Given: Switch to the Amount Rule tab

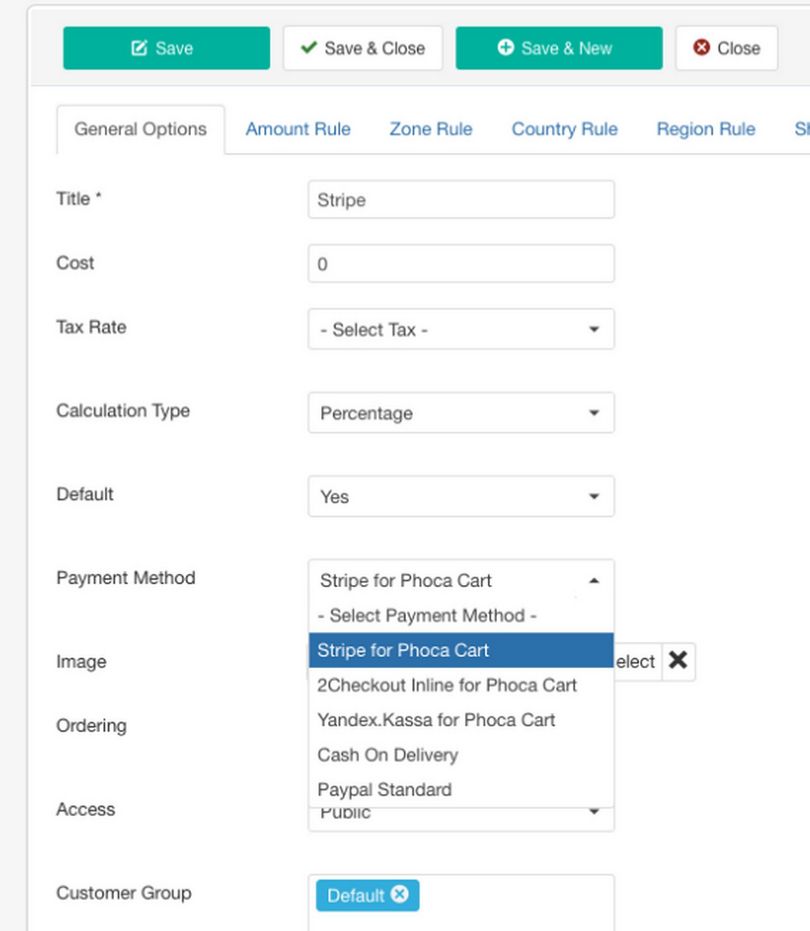Looking at the screenshot, I should pos(298,129).
